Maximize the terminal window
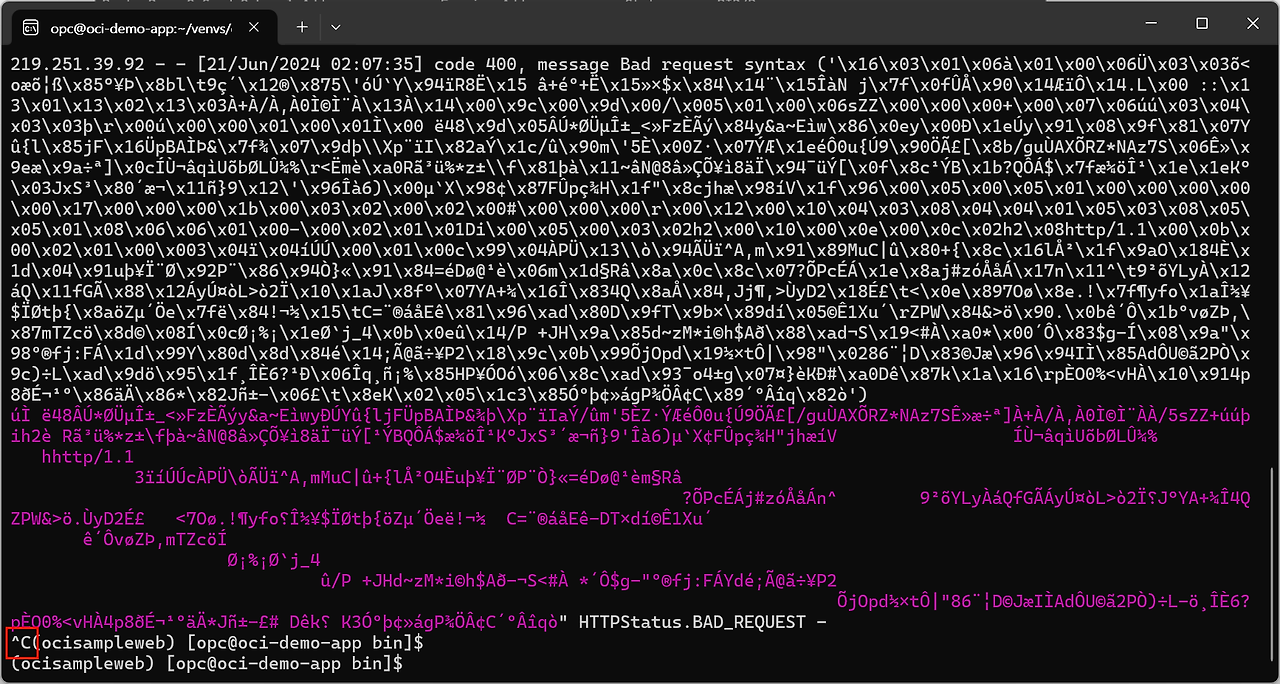1280x684 pixels. (1202, 24)
